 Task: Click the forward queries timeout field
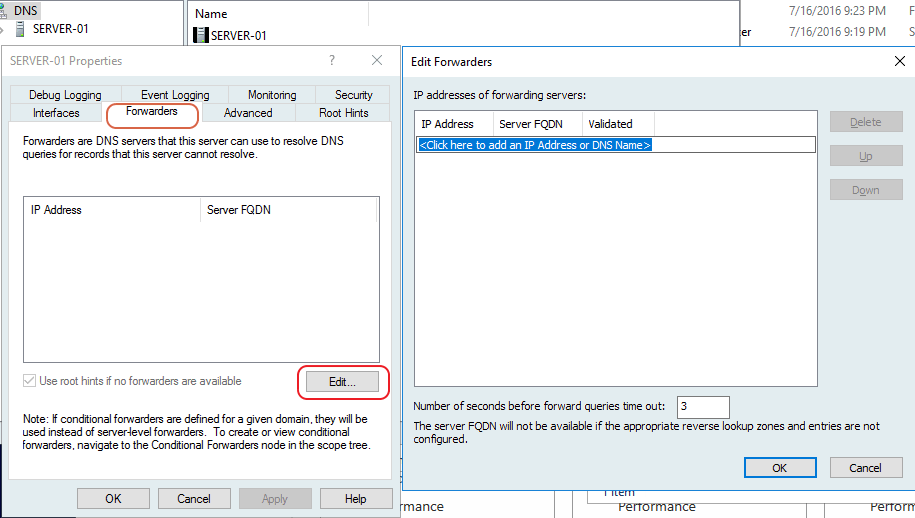[x=703, y=407]
